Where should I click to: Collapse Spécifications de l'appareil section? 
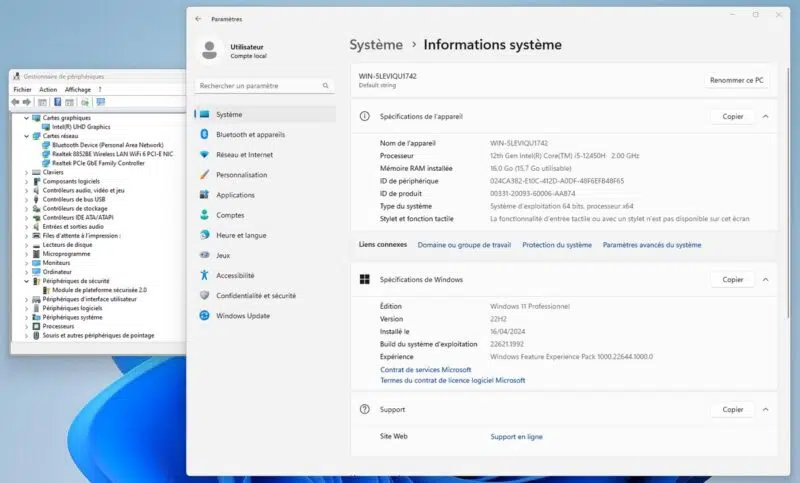pos(765,117)
